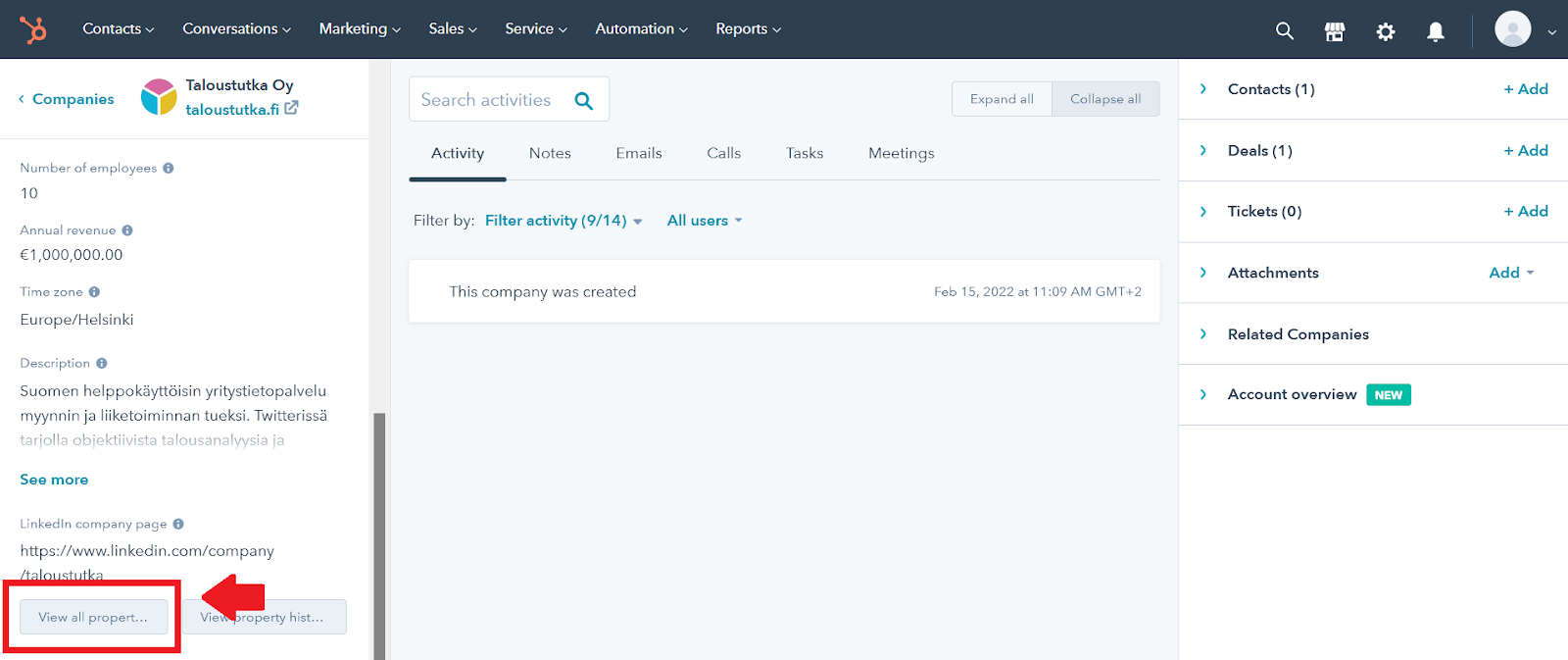The width and height of the screenshot is (1568, 660).
Task: Expand the Contacts (1) section
Action: (1203, 89)
